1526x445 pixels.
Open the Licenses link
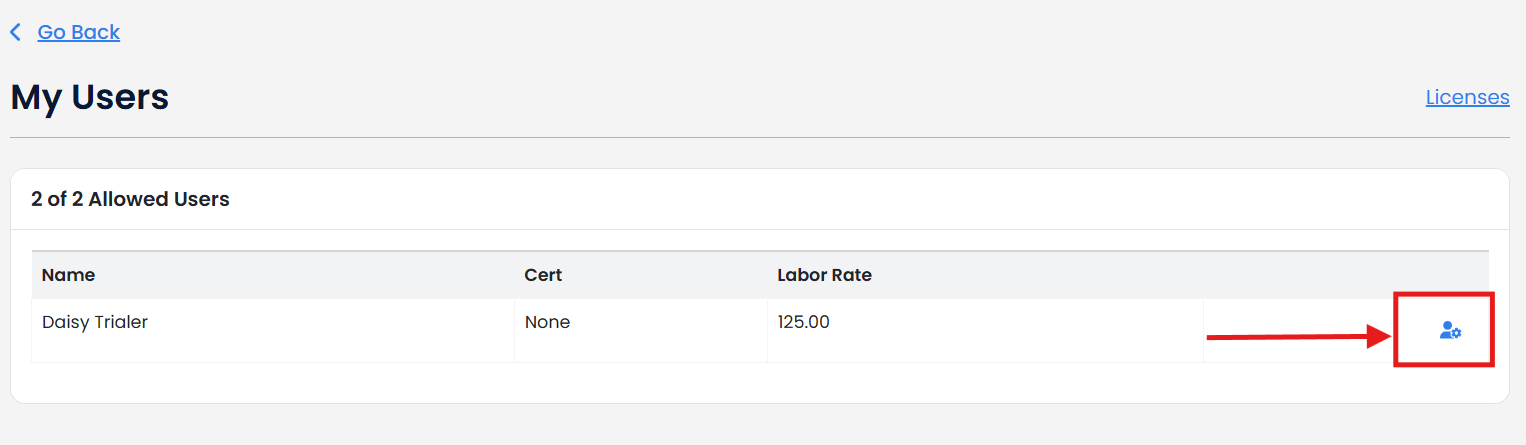coord(1467,97)
